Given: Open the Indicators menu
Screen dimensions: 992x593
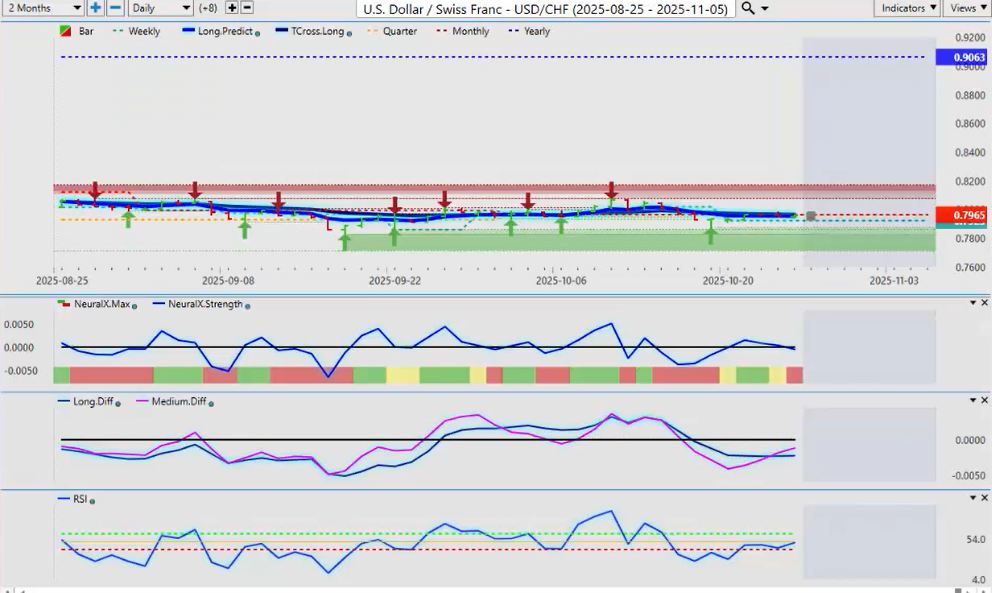Looking at the screenshot, I should [x=908, y=8].
